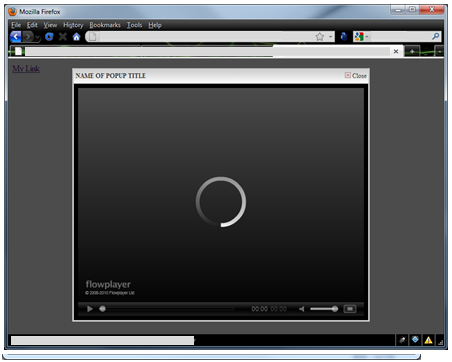
Task: Start playback with the play button
Action: (90, 309)
